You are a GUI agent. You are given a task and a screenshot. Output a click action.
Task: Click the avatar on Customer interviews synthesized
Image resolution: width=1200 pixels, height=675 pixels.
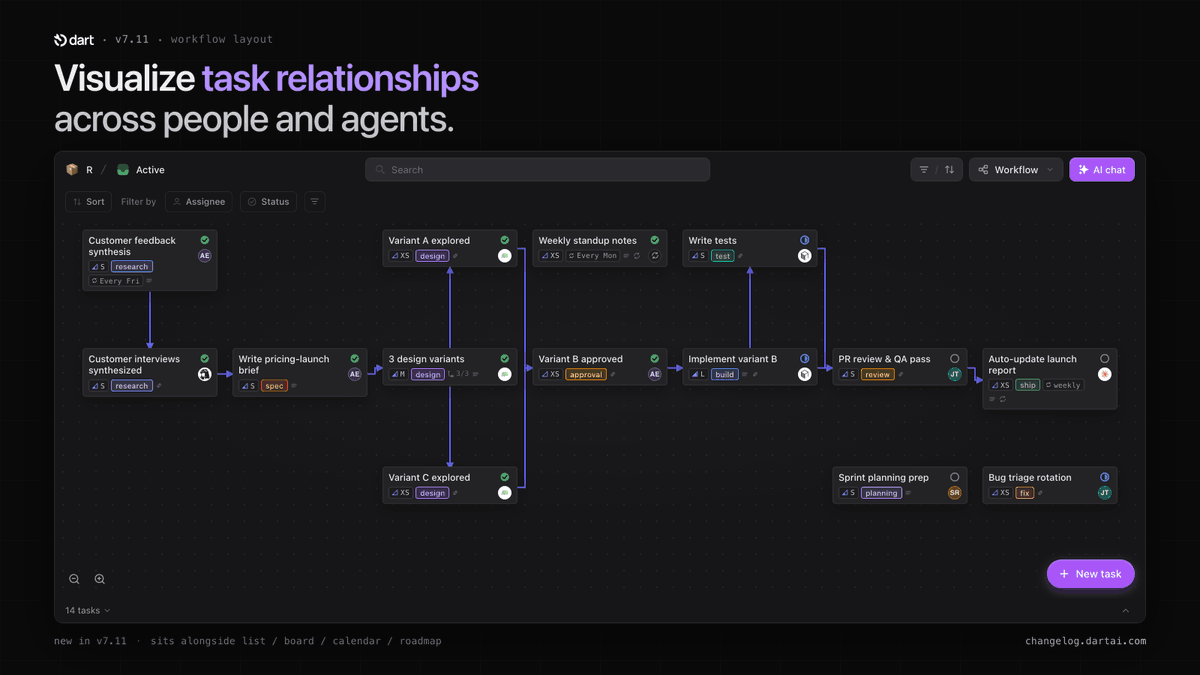tap(205, 374)
